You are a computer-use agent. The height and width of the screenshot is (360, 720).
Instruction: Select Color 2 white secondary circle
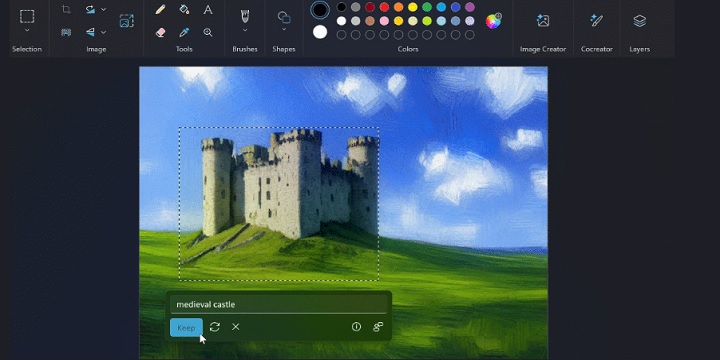point(320,32)
